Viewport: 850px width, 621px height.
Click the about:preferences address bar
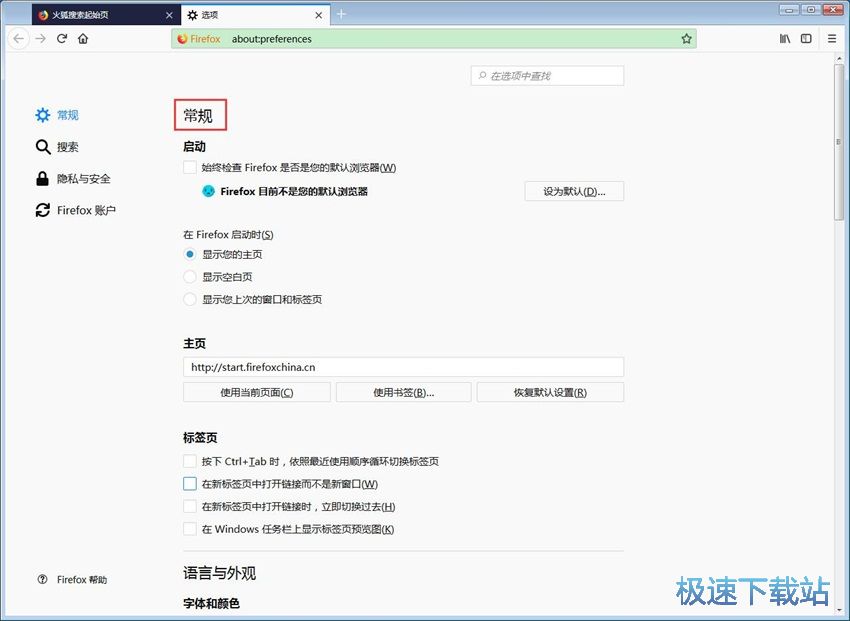434,38
